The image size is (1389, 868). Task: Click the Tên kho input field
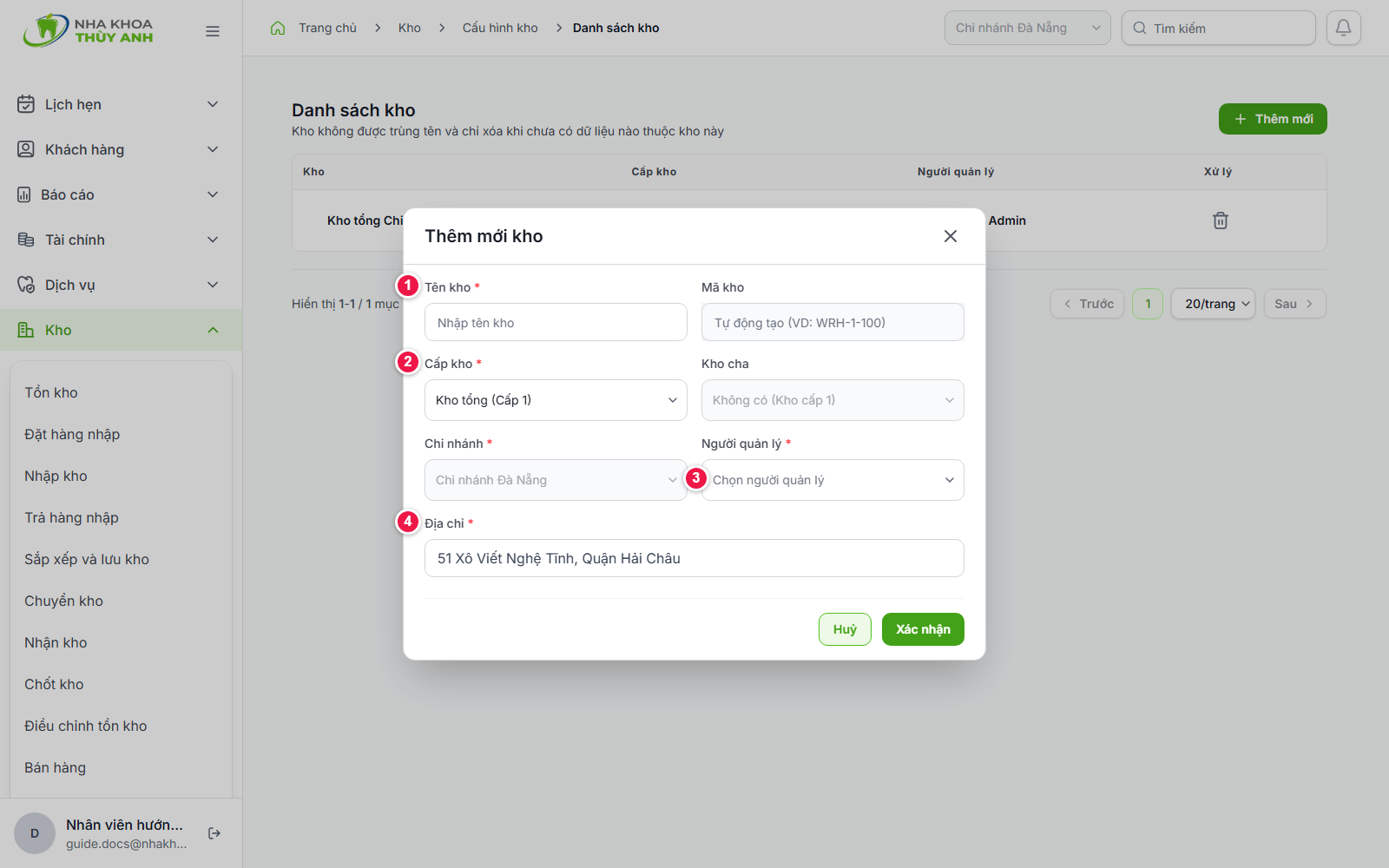[x=556, y=322]
